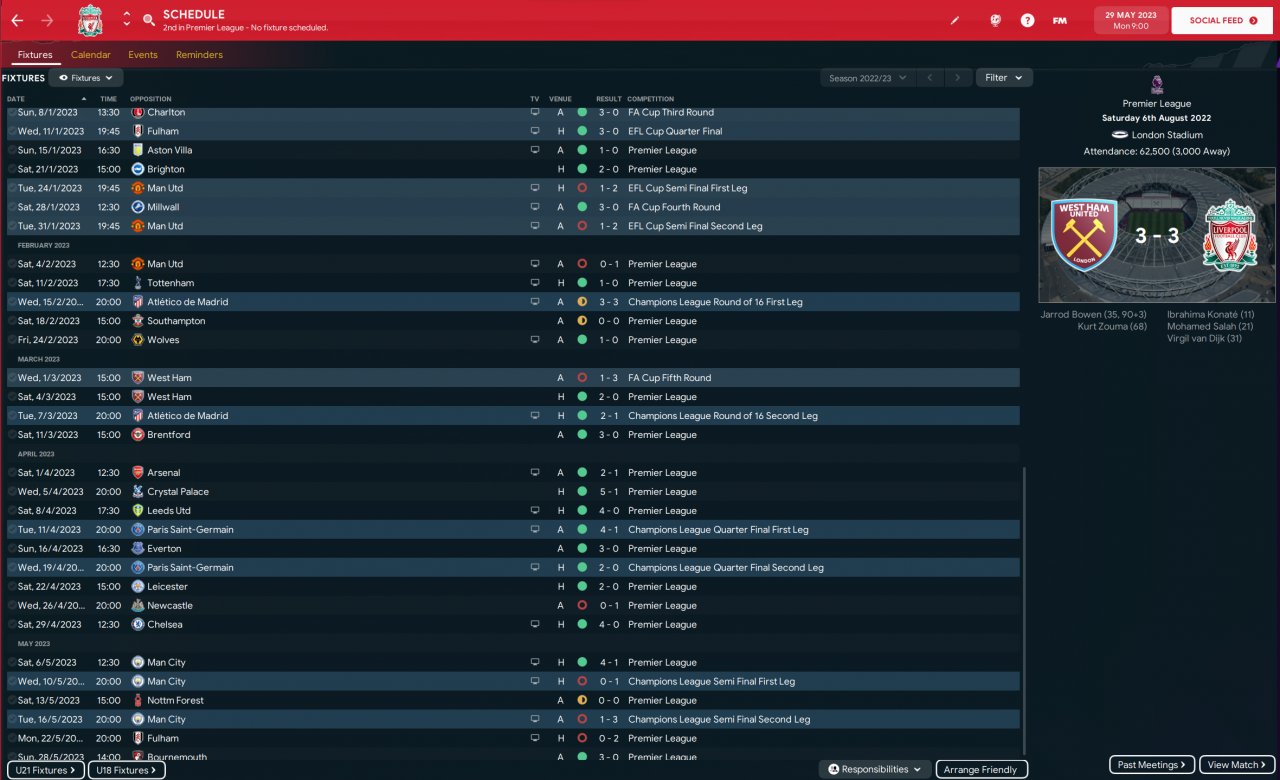
Task: Click the TV icon on Arsenal row
Action: (x=535, y=473)
